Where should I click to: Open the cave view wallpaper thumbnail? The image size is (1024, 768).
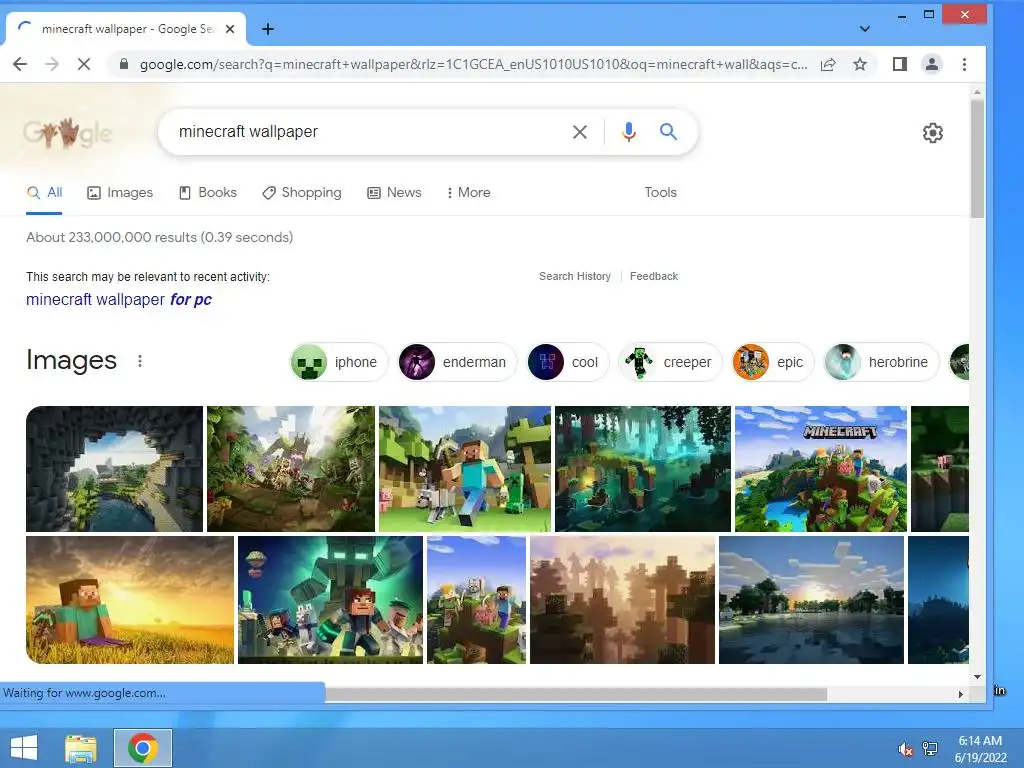[114, 469]
